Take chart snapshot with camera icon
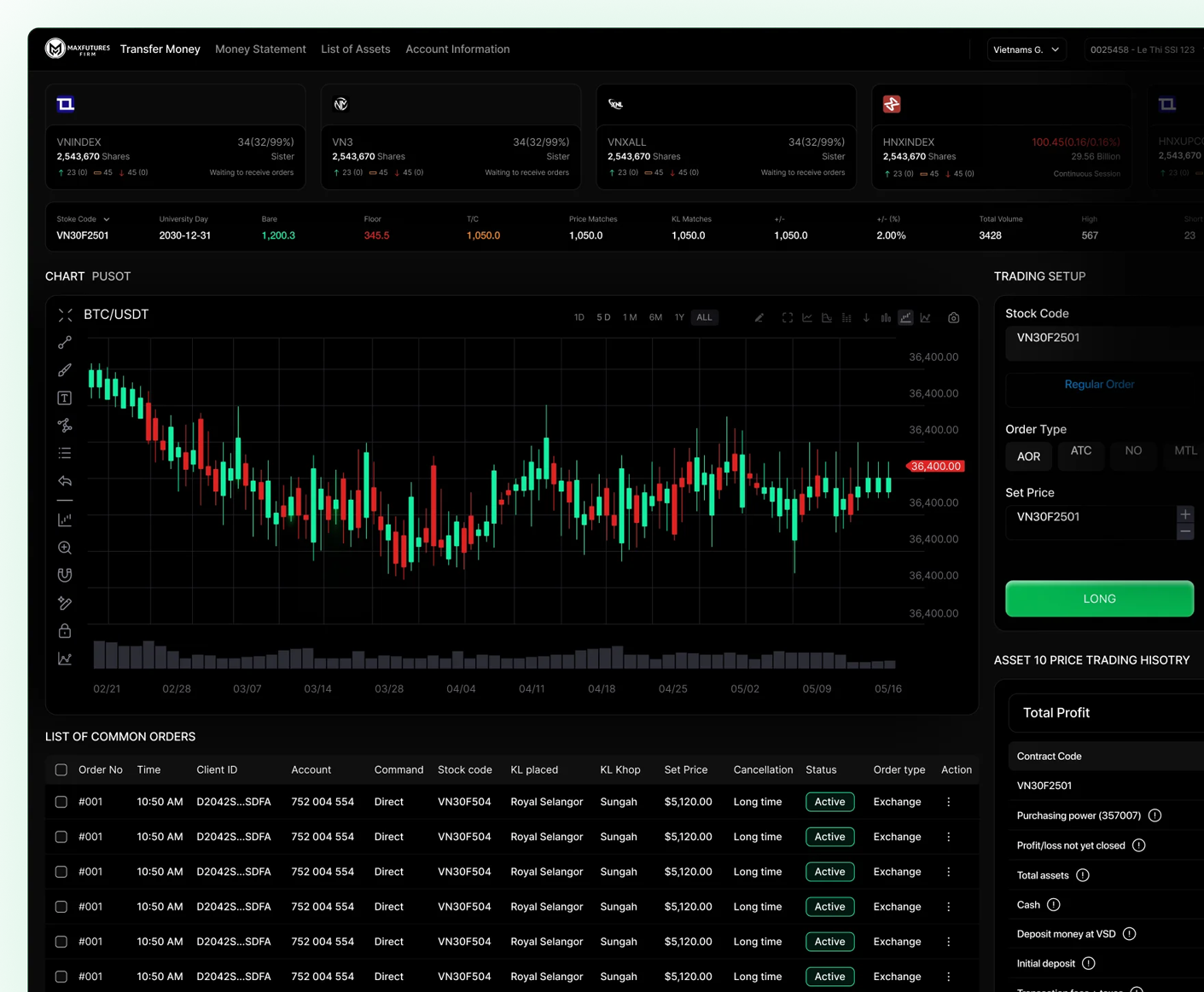 (x=954, y=317)
